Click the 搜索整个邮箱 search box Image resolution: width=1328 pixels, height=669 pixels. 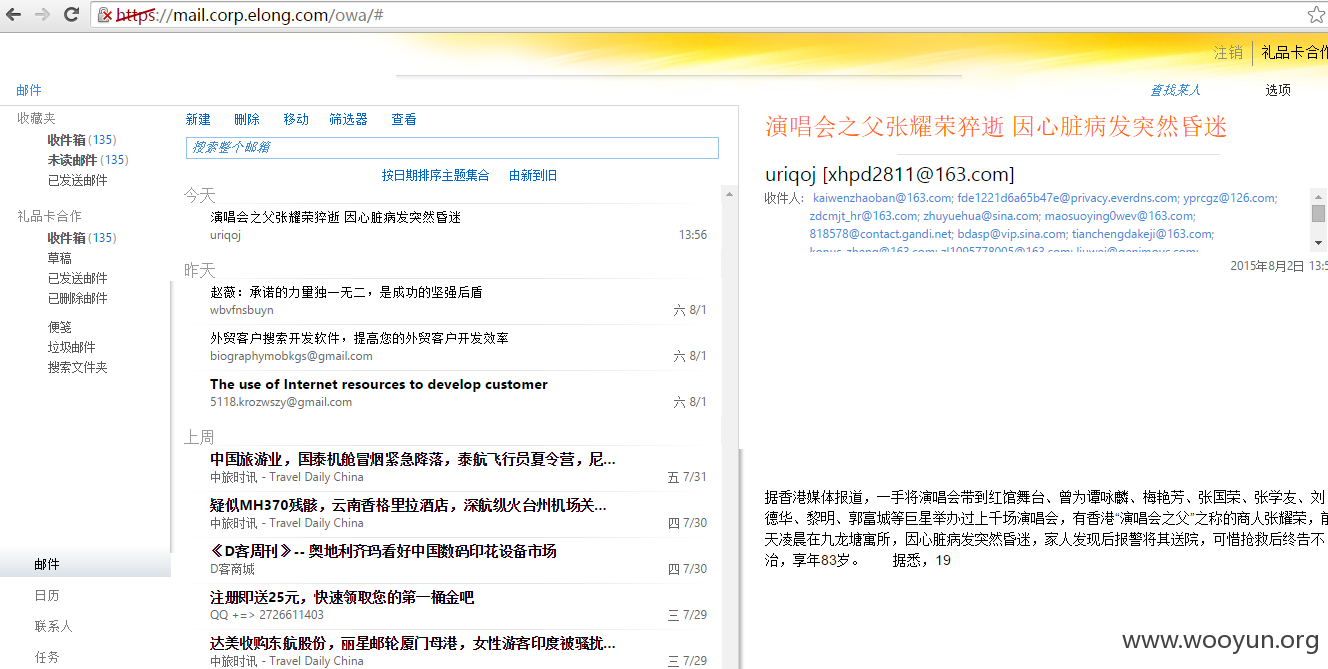[452, 147]
